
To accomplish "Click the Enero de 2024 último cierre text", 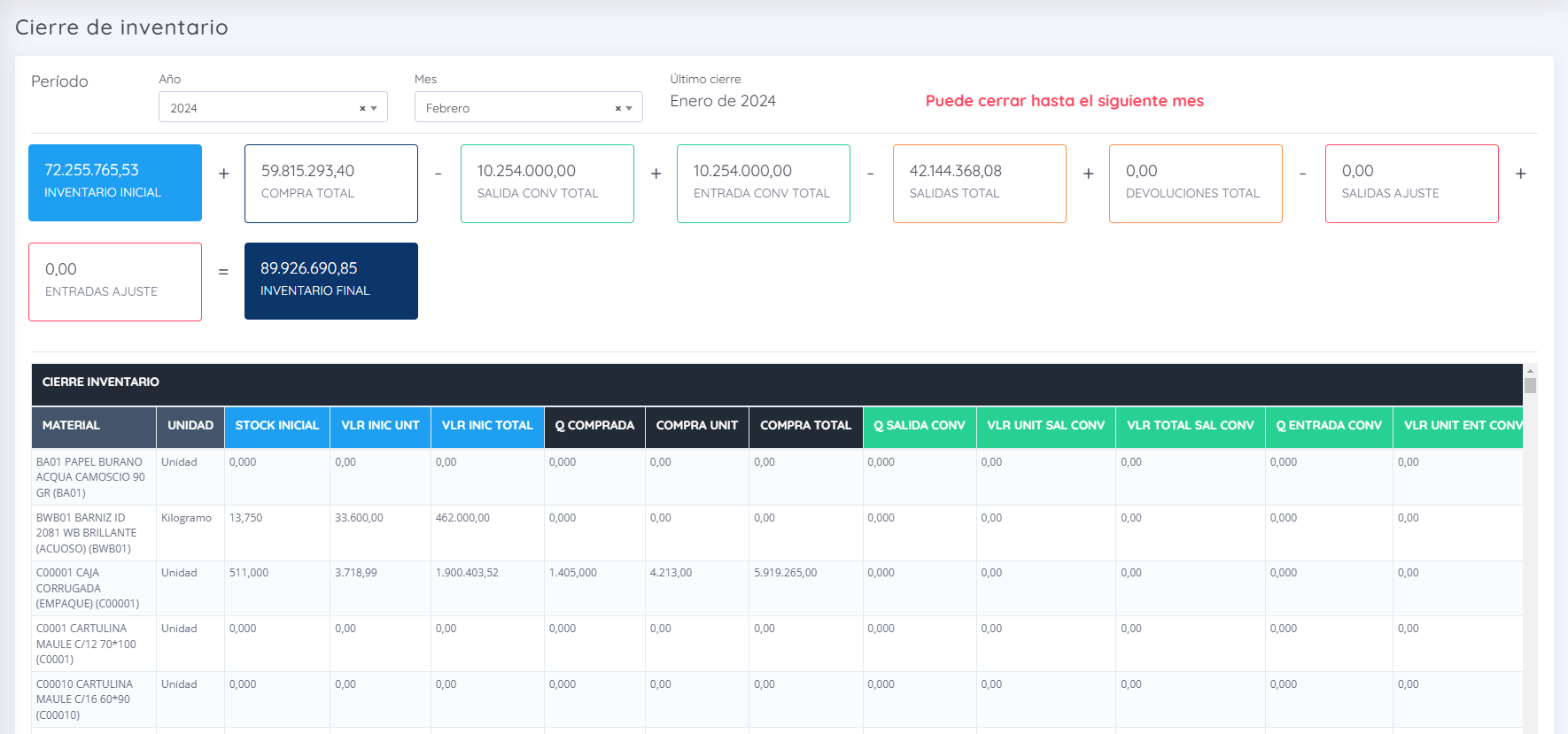I will click(723, 101).
